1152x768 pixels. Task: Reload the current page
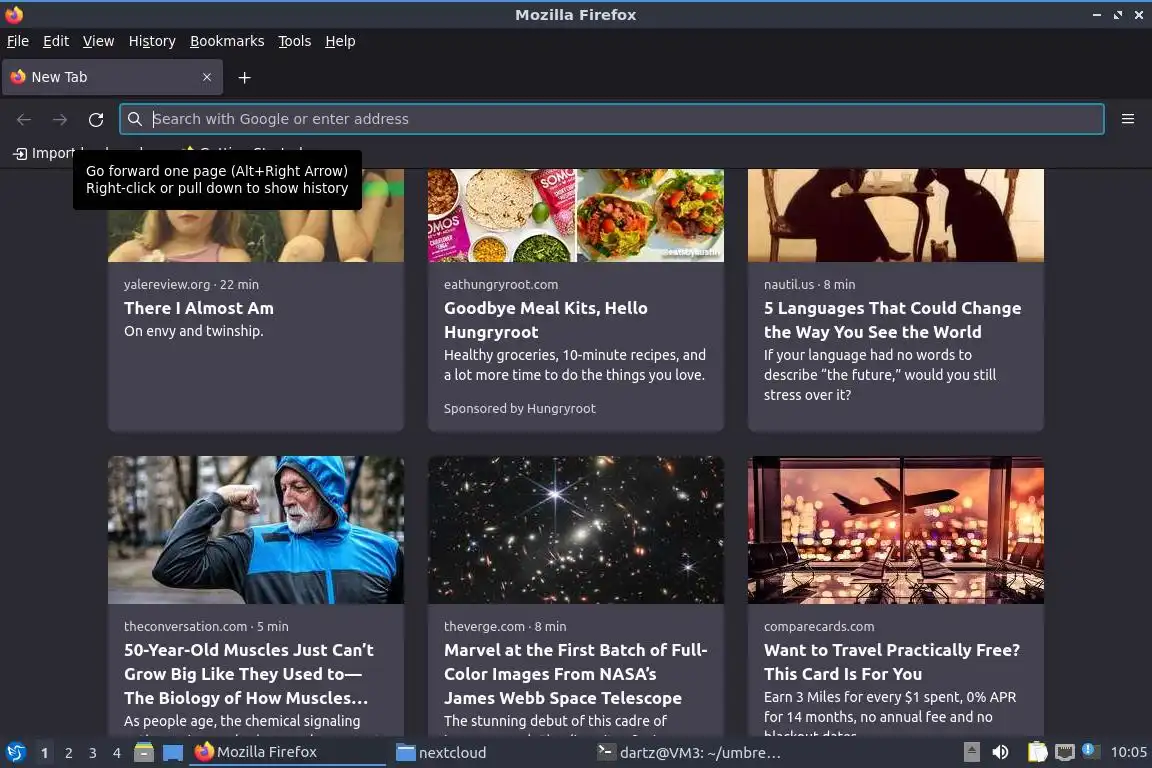click(x=96, y=119)
